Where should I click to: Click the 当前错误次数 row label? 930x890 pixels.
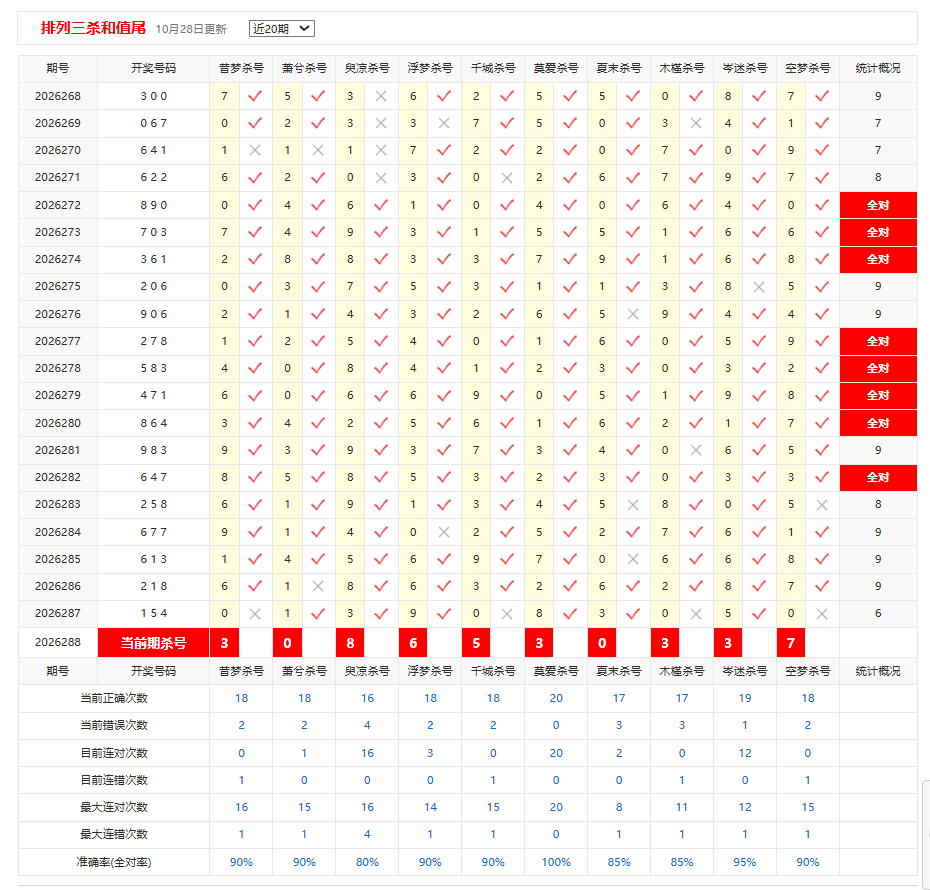click(114, 726)
